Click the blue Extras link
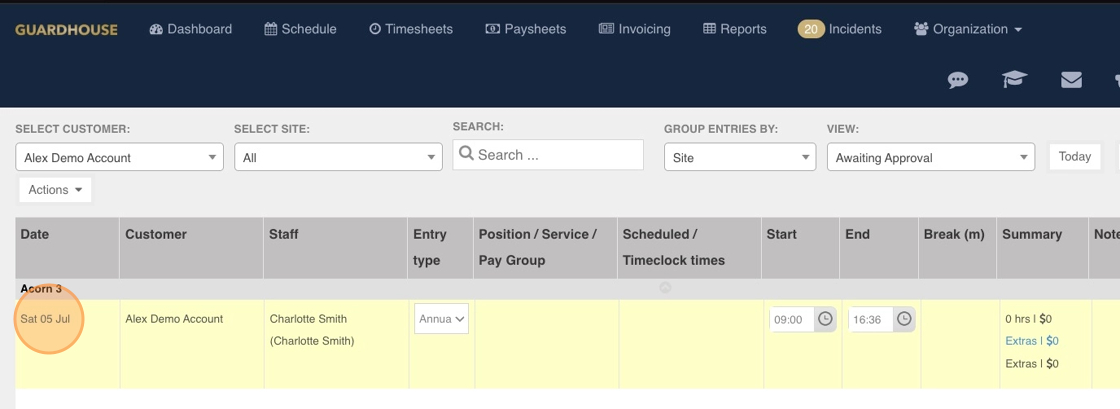1120x409 pixels. pyautogui.click(x=1031, y=341)
